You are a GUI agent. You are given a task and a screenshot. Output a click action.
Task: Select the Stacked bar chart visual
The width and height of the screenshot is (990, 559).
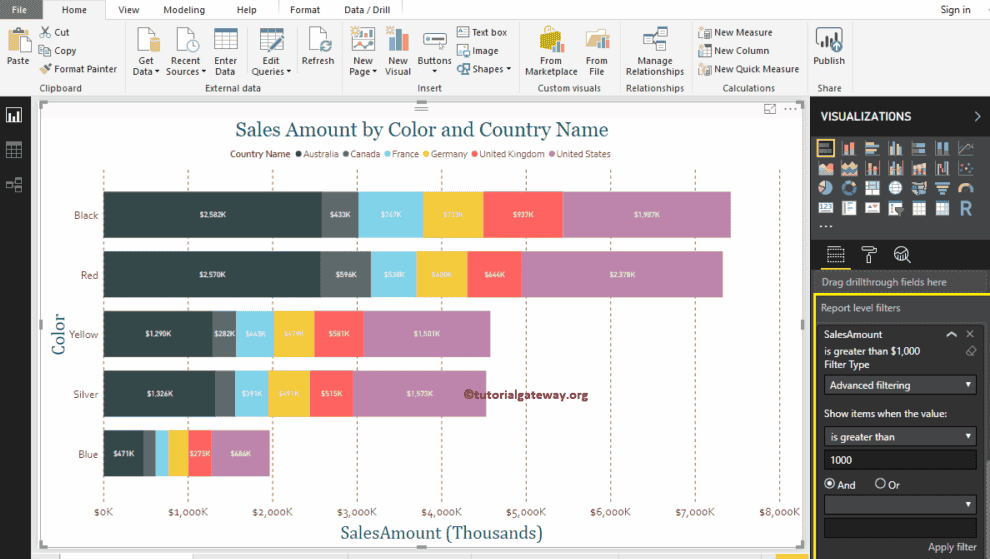[825, 148]
